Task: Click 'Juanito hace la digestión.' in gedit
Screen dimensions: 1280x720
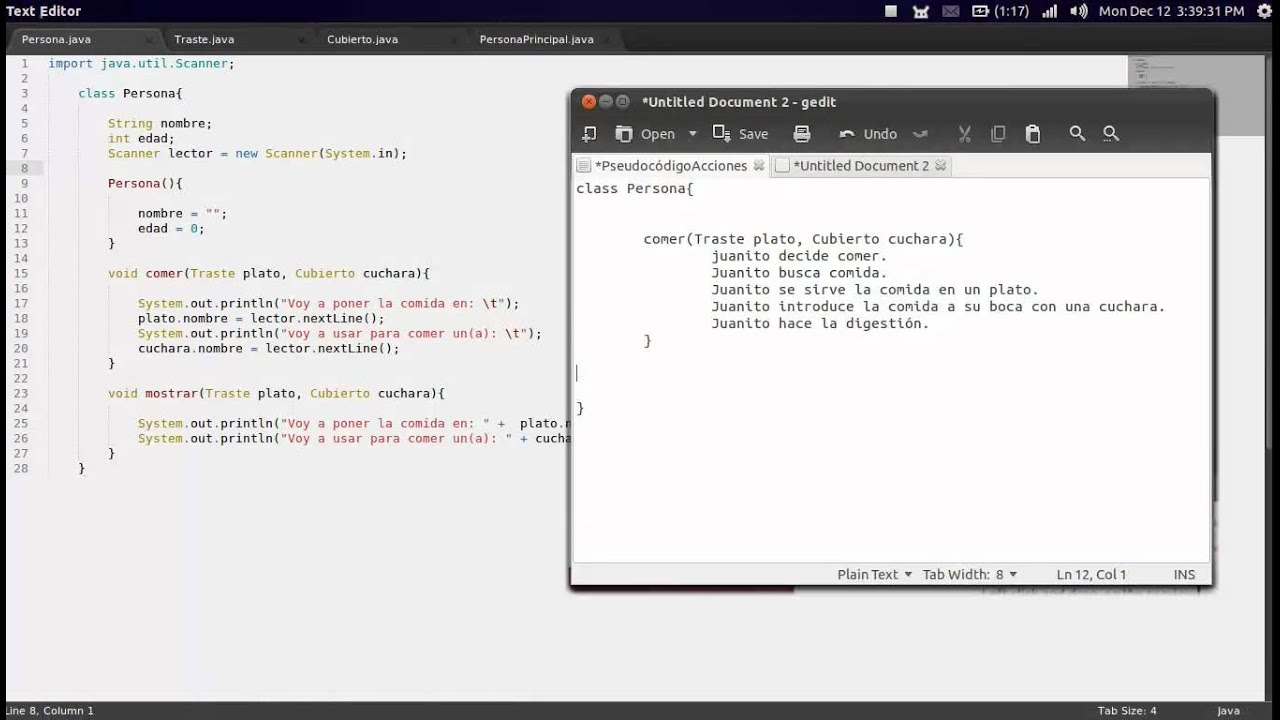Action: (x=820, y=323)
